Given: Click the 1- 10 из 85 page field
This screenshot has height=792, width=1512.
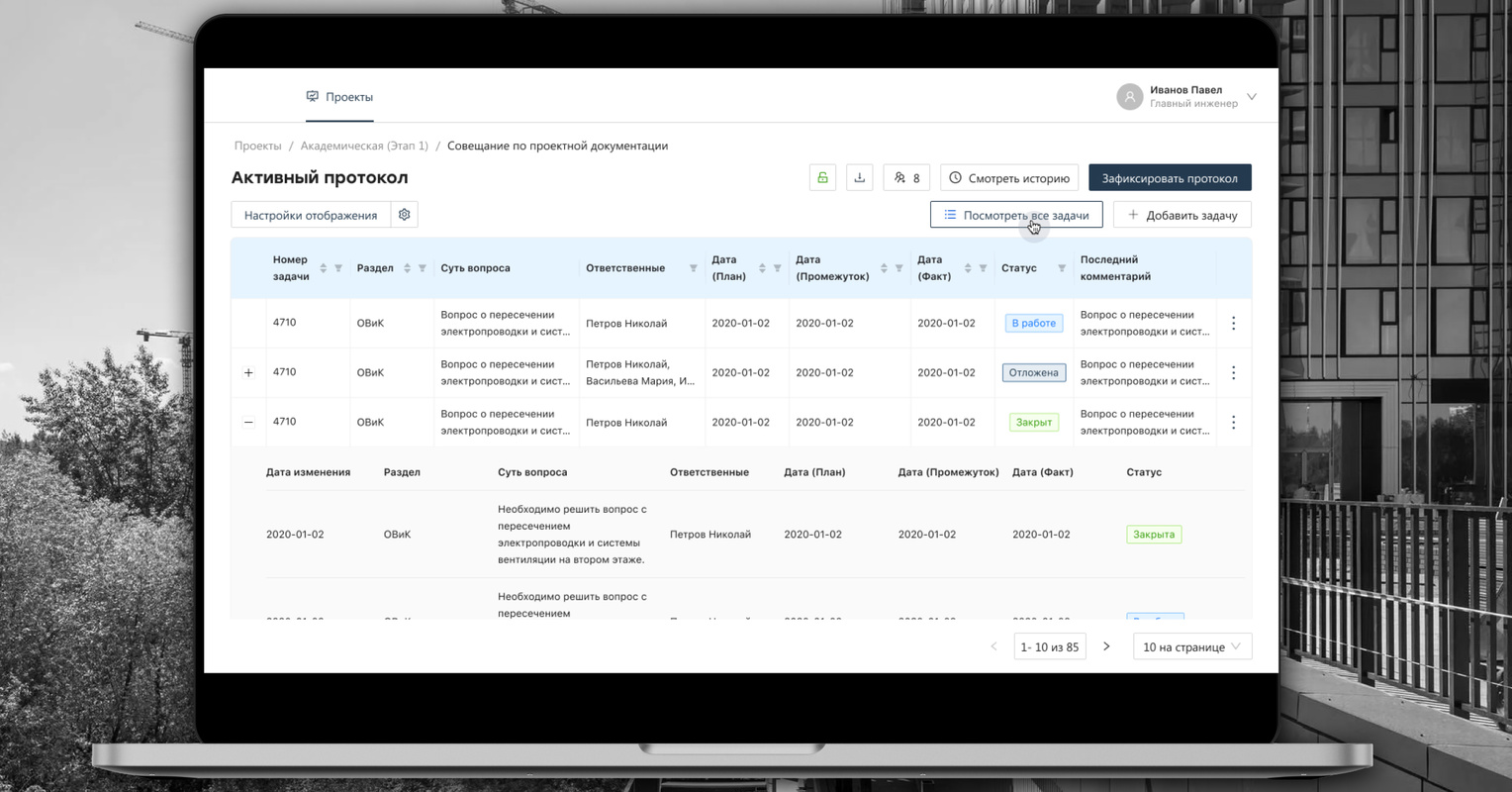Looking at the screenshot, I should point(1050,646).
